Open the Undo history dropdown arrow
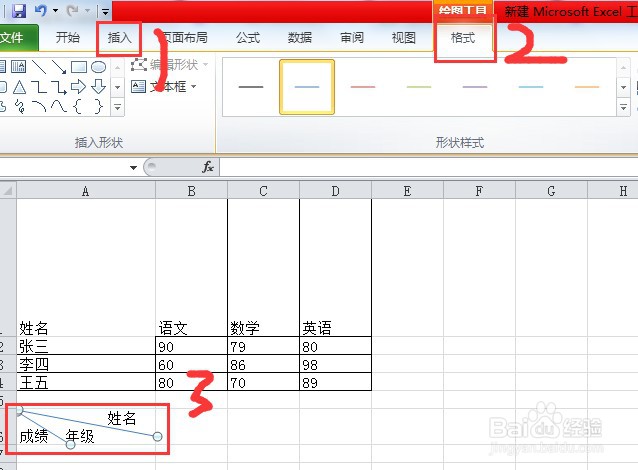The height and width of the screenshot is (470, 638). (55, 11)
